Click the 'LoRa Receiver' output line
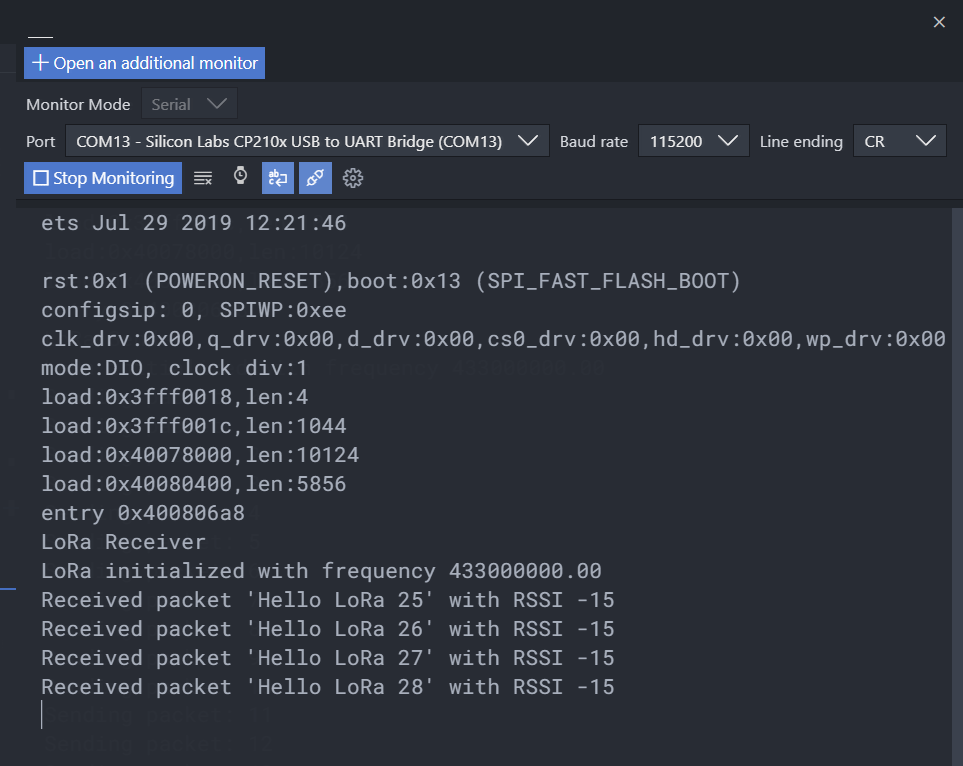This screenshot has height=766, width=963. click(x=123, y=542)
